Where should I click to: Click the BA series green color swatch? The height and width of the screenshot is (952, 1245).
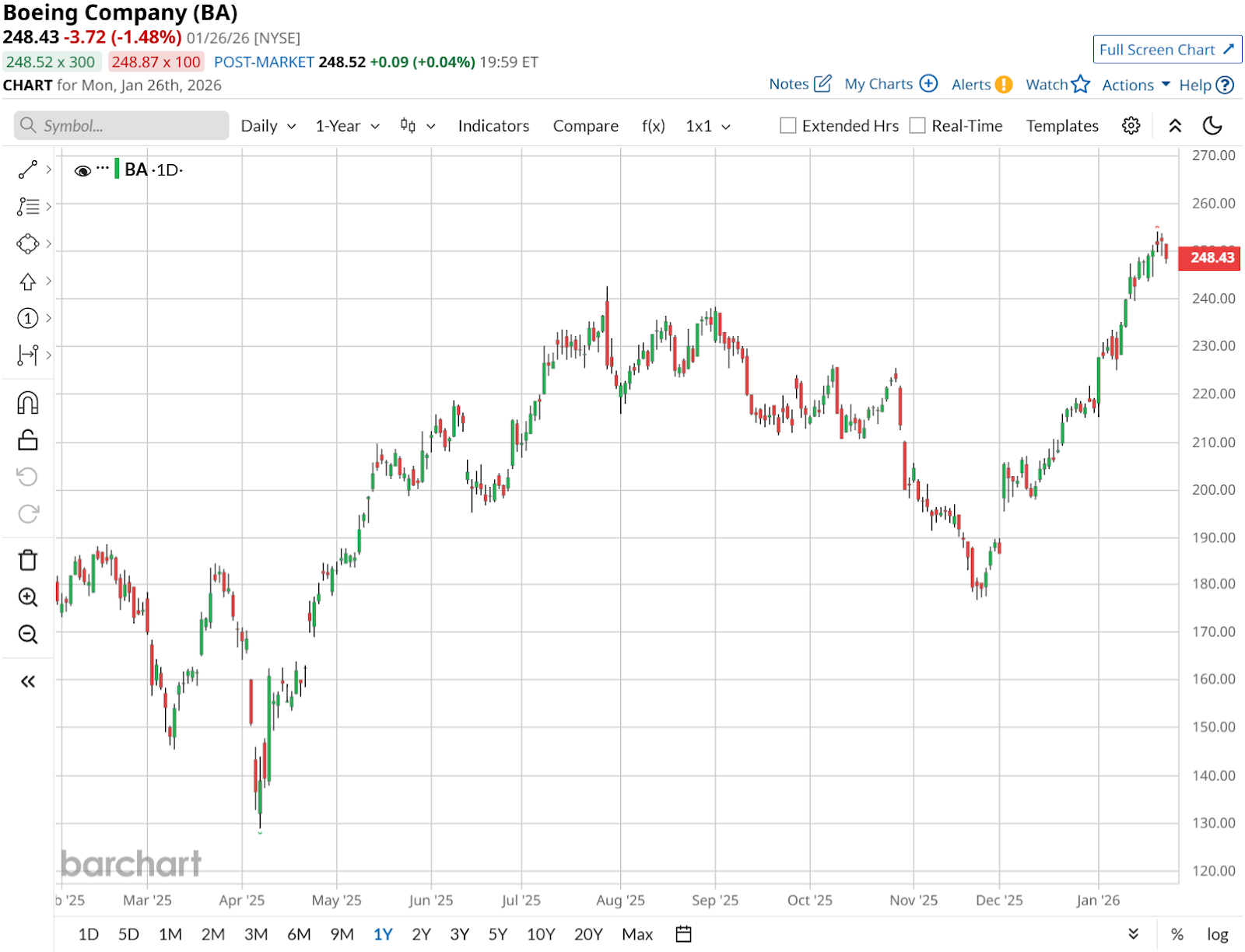pos(117,169)
